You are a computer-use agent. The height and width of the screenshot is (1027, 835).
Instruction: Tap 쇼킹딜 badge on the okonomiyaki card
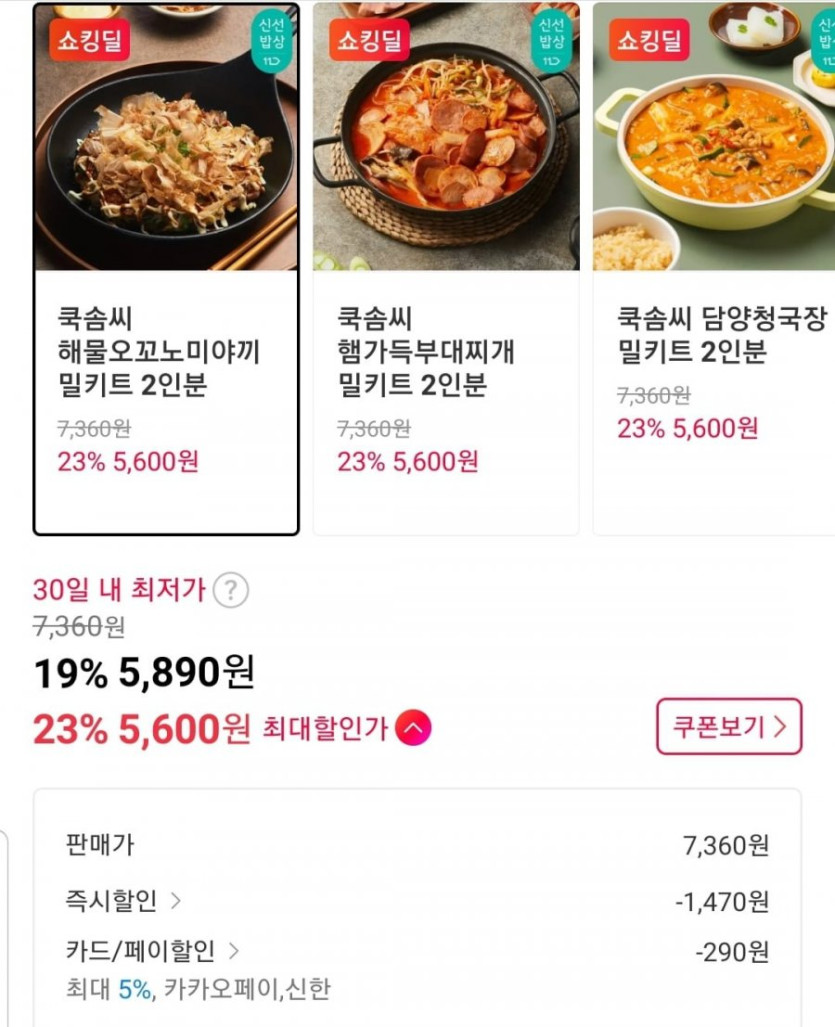(90, 40)
